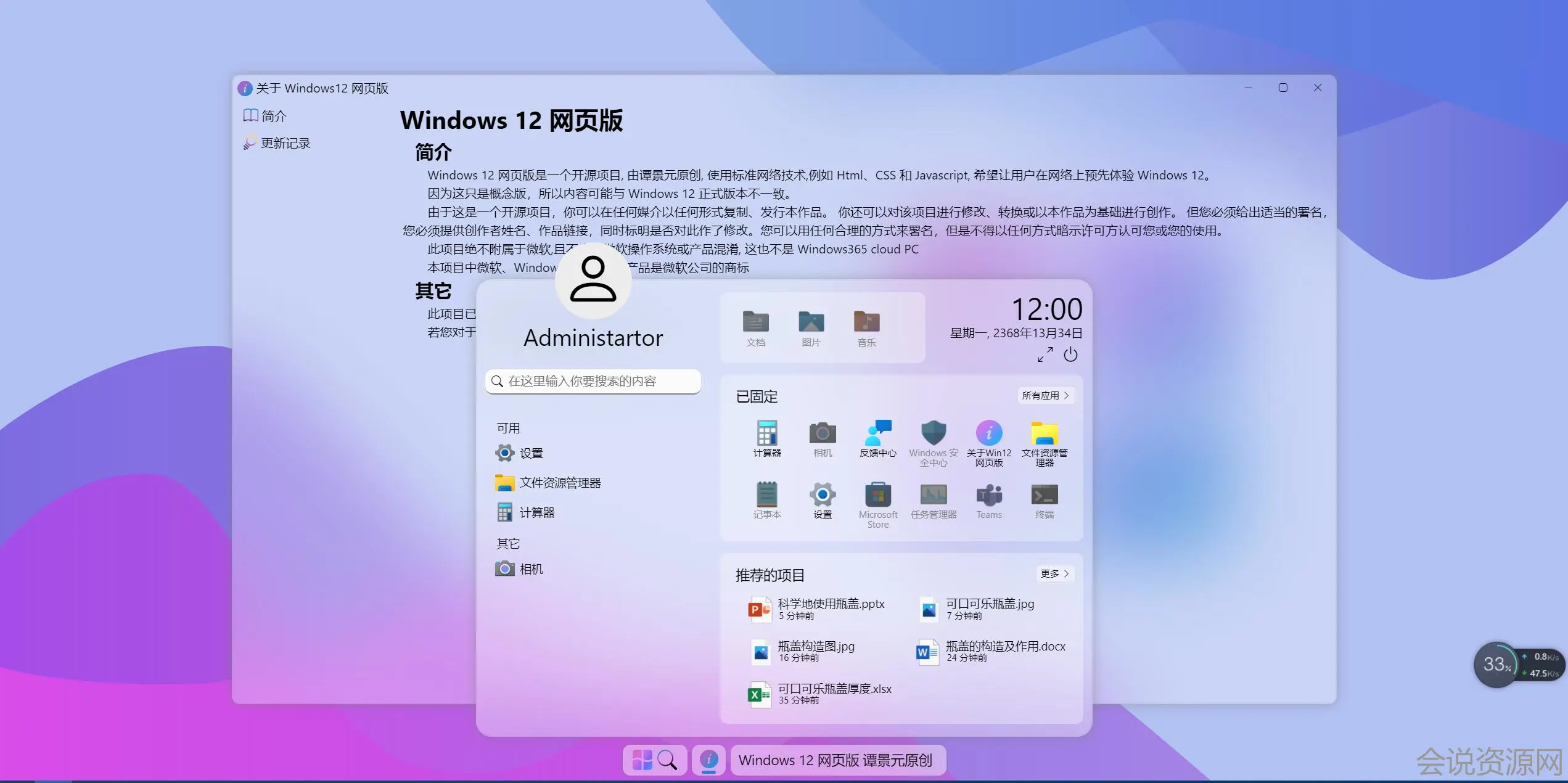Viewport: 1568px width, 783px height.
Task: Open the Calculator pinned app icon
Action: (x=766, y=433)
